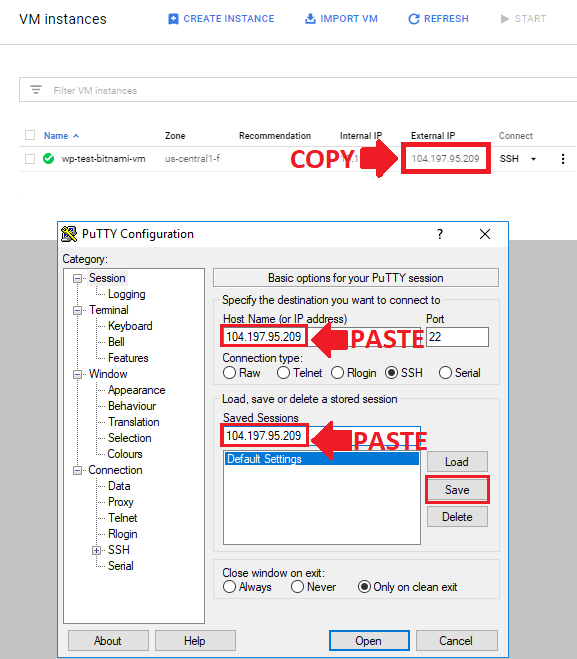Click the PuTTY icon in the title bar

pos(69,234)
